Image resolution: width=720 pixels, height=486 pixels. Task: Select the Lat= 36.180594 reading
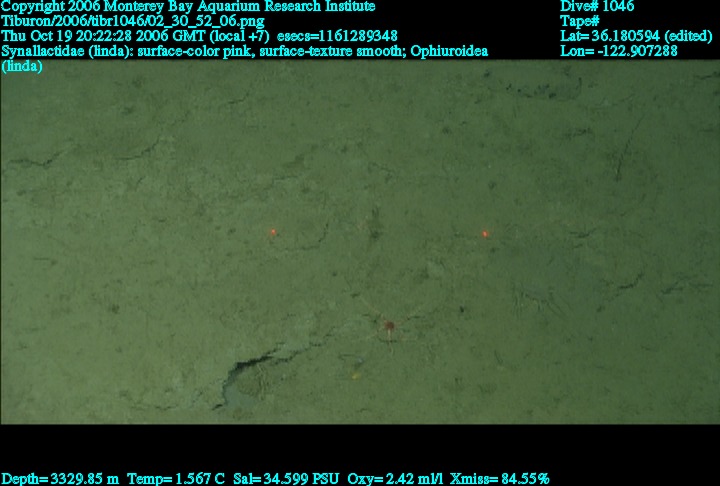point(635,36)
